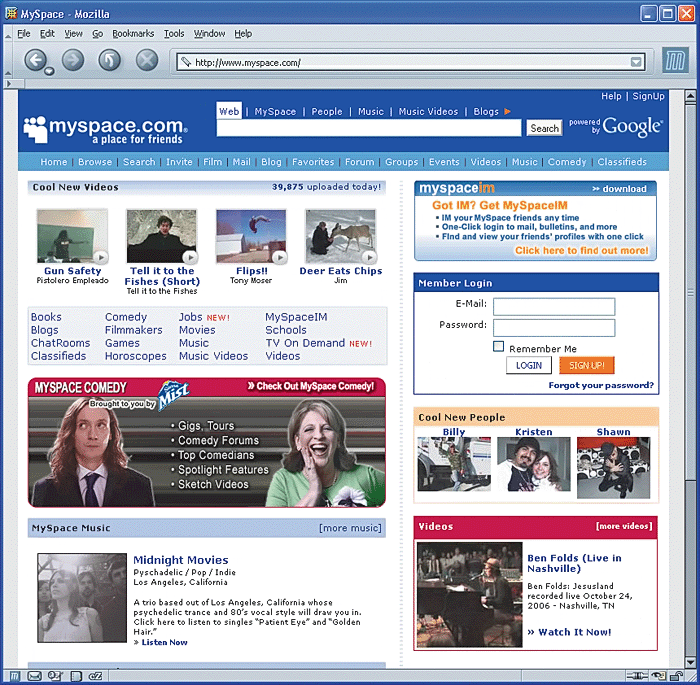Open the URL history dropdown arrow
700x685 pixels.
point(636,62)
